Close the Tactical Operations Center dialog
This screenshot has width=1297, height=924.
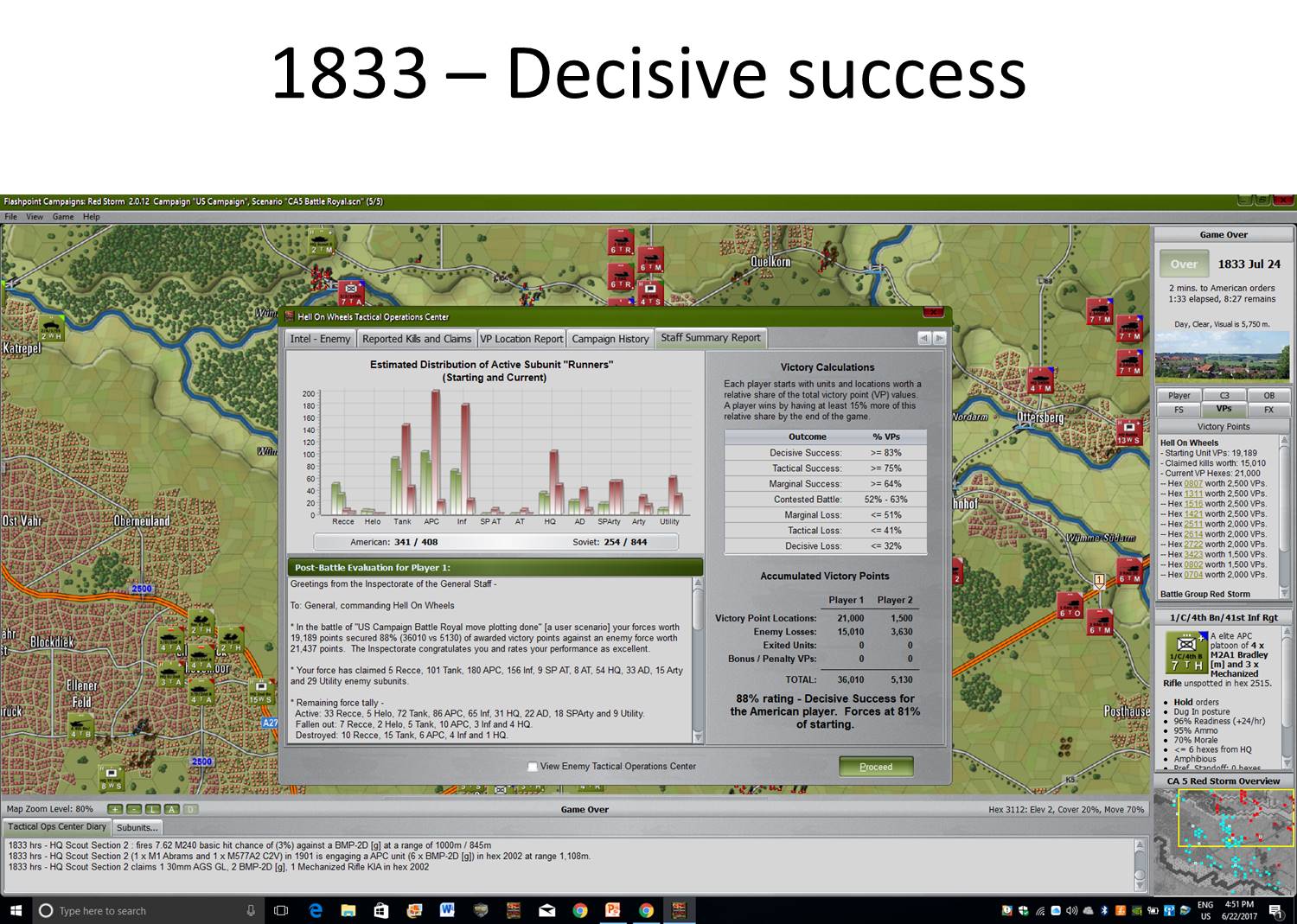[x=933, y=312]
